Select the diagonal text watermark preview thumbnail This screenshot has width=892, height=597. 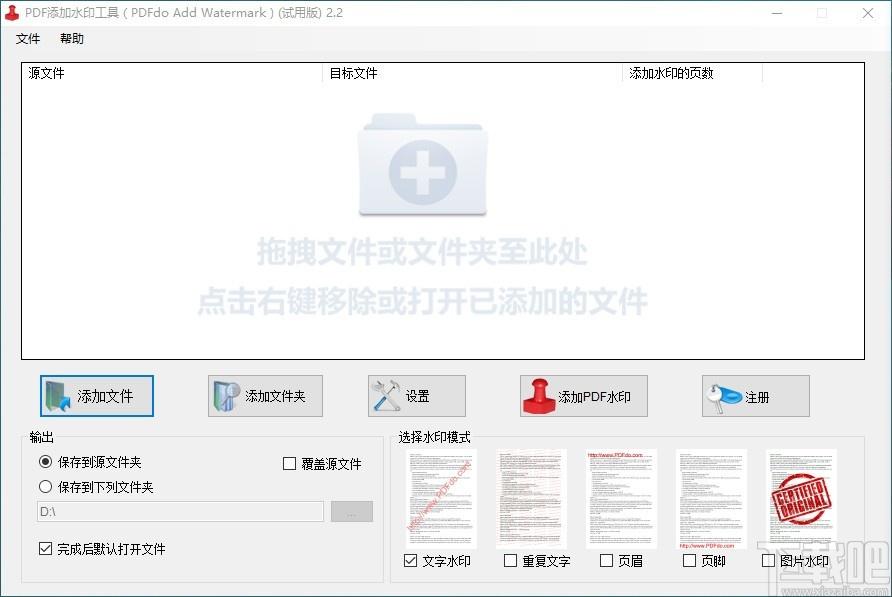(441, 498)
